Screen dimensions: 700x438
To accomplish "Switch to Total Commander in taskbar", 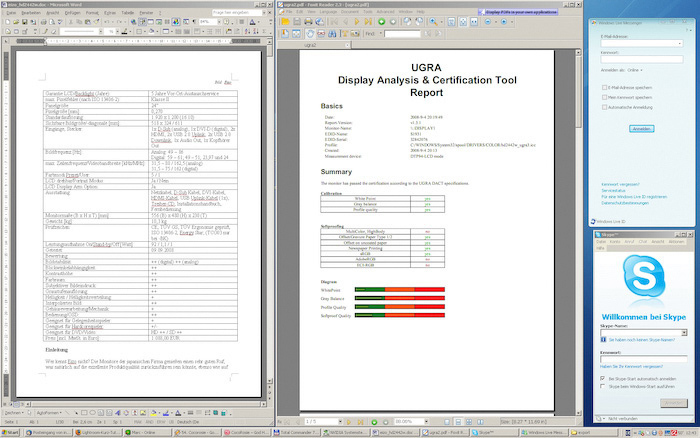I will point(296,433).
